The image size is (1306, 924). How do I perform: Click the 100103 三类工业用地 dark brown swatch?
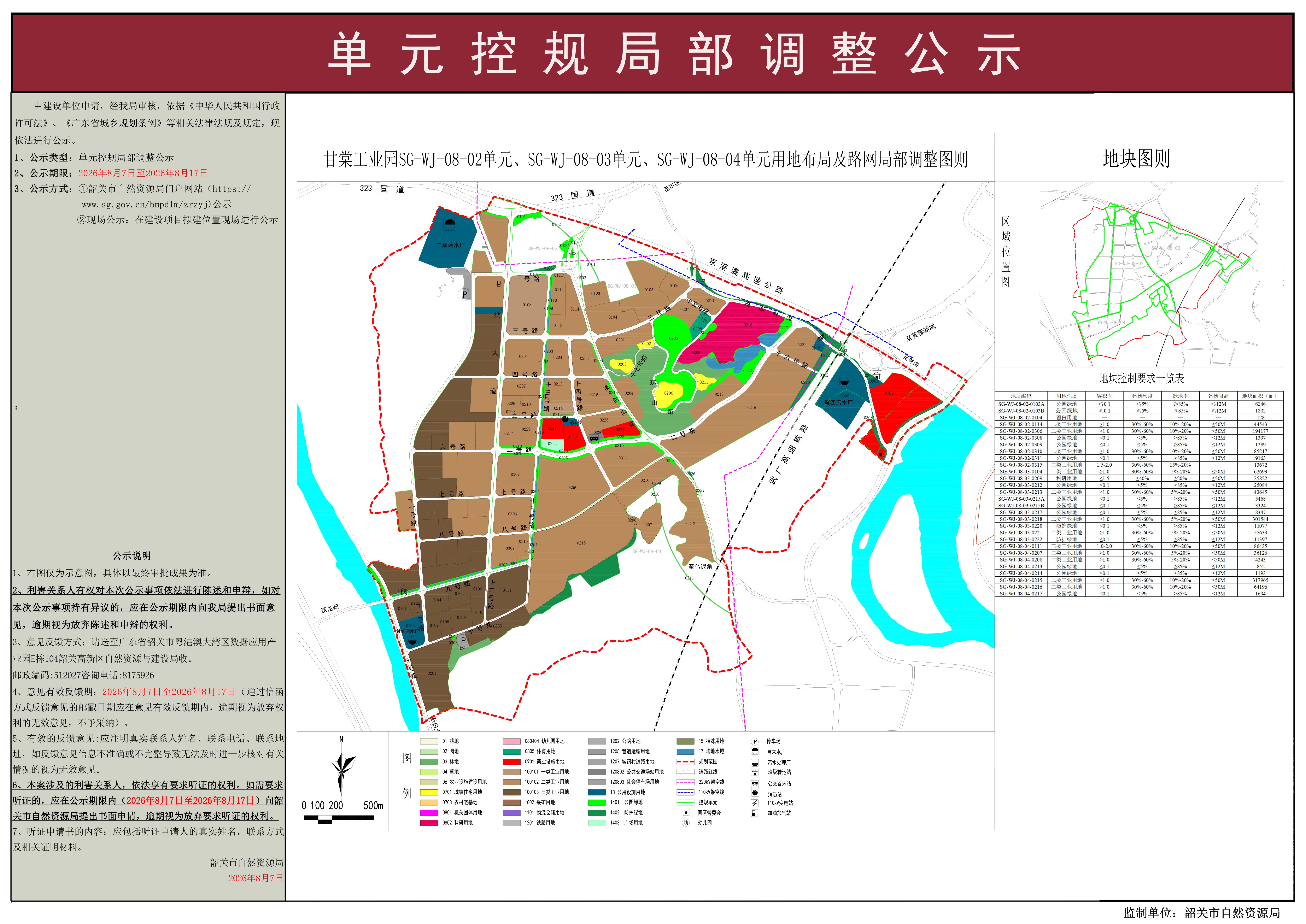coord(512,793)
